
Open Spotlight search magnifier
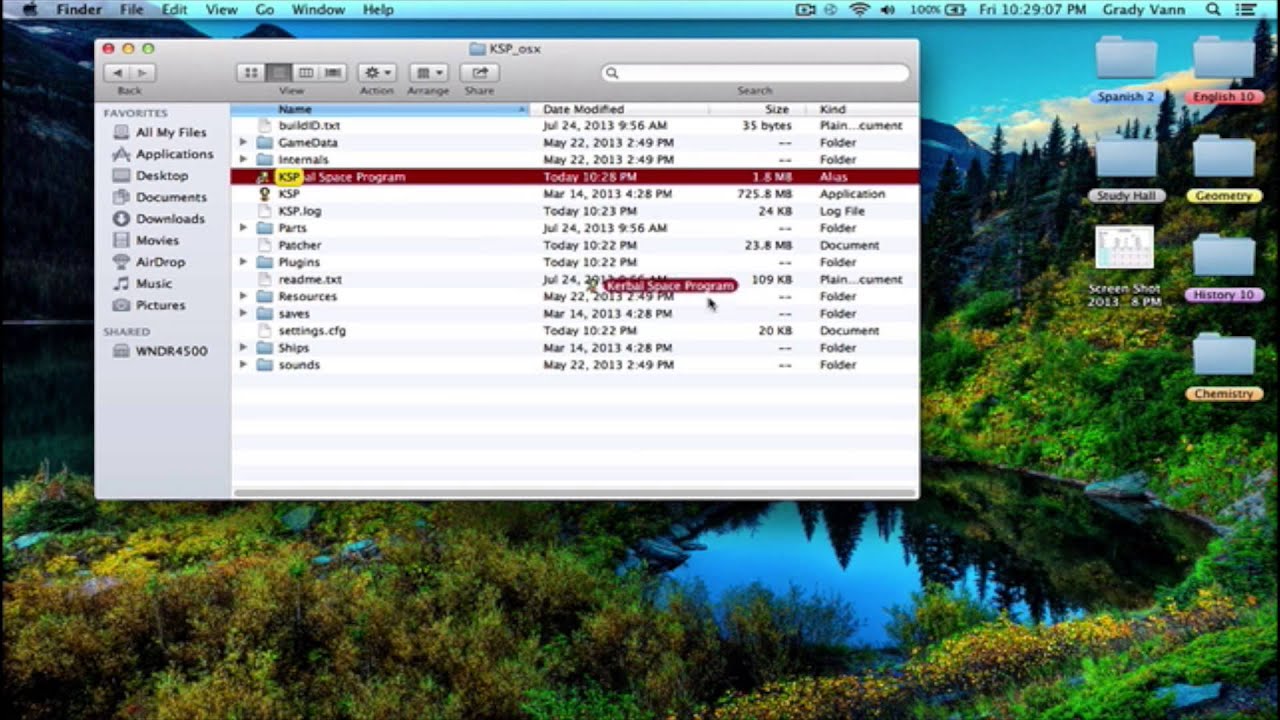pos(1214,9)
